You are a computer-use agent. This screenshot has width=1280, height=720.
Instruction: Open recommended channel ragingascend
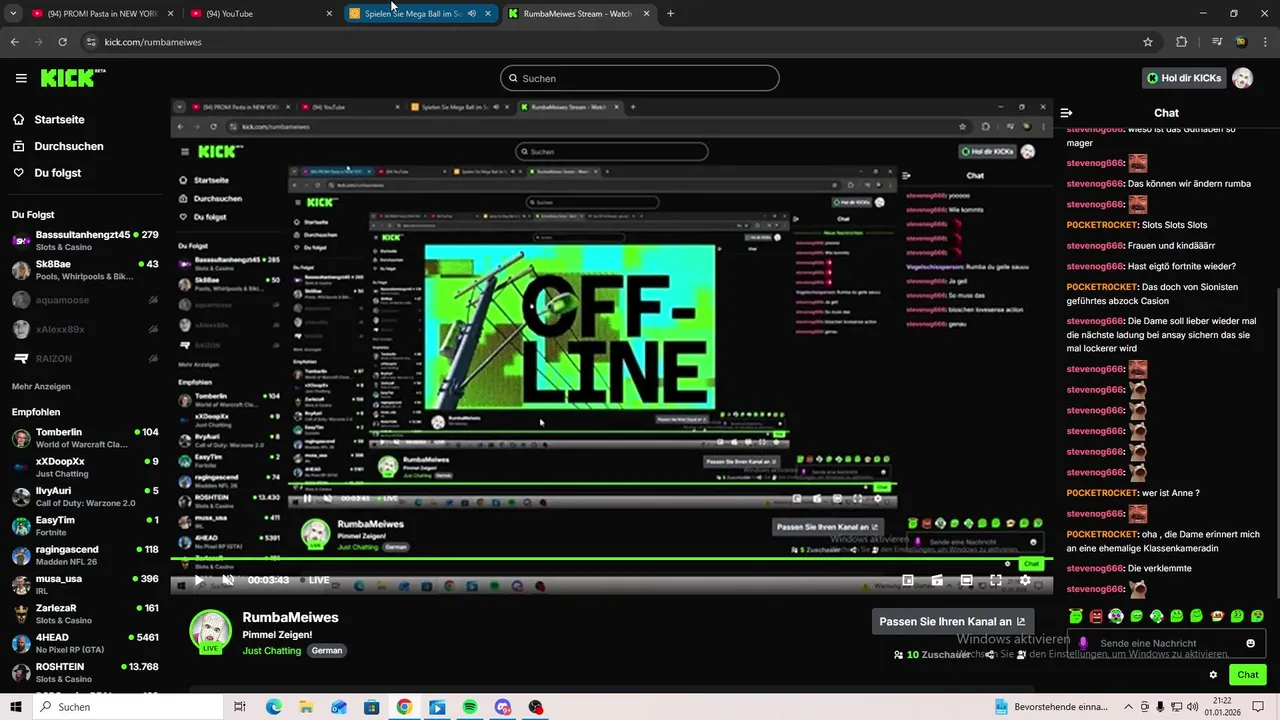point(85,555)
